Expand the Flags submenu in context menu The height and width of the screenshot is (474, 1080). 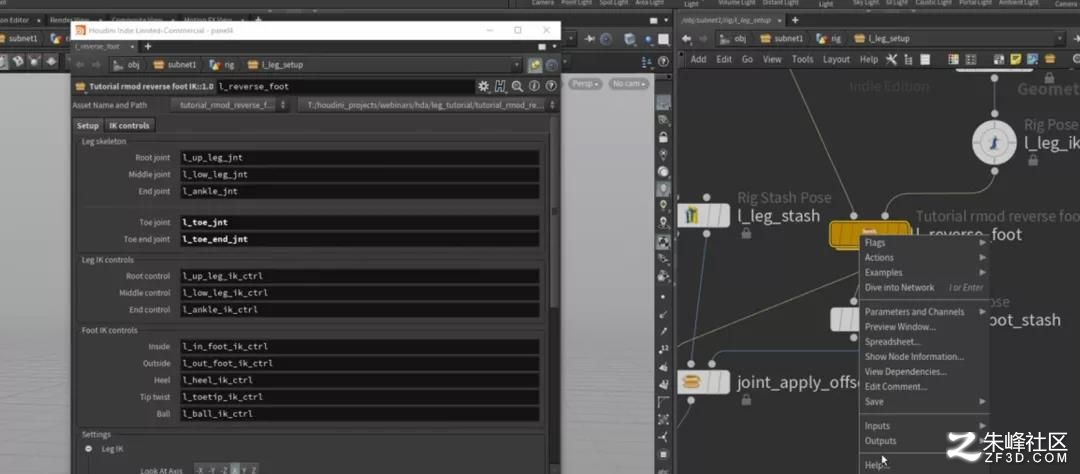coord(924,243)
